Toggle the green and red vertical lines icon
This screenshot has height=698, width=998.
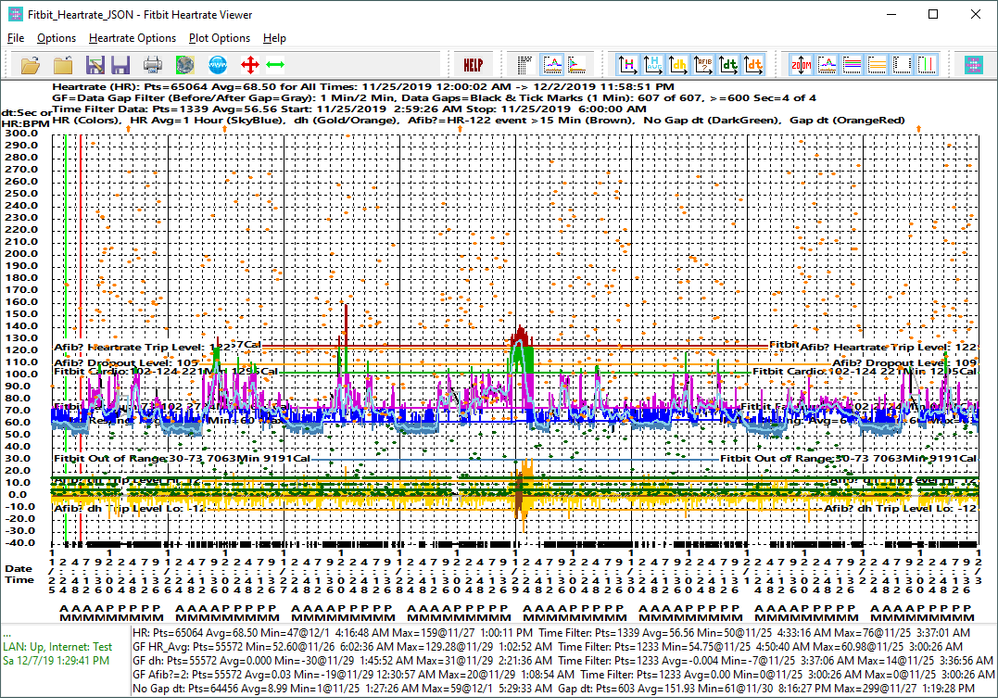click(x=927, y=65)
